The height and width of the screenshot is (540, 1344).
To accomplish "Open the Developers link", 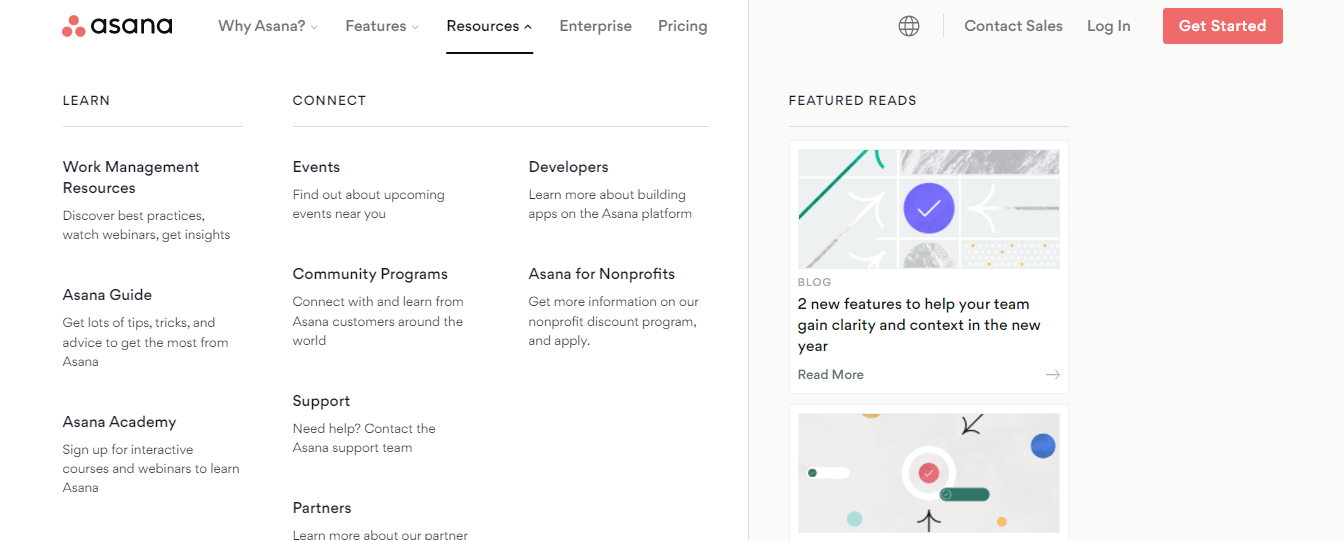I will [568, 167].
